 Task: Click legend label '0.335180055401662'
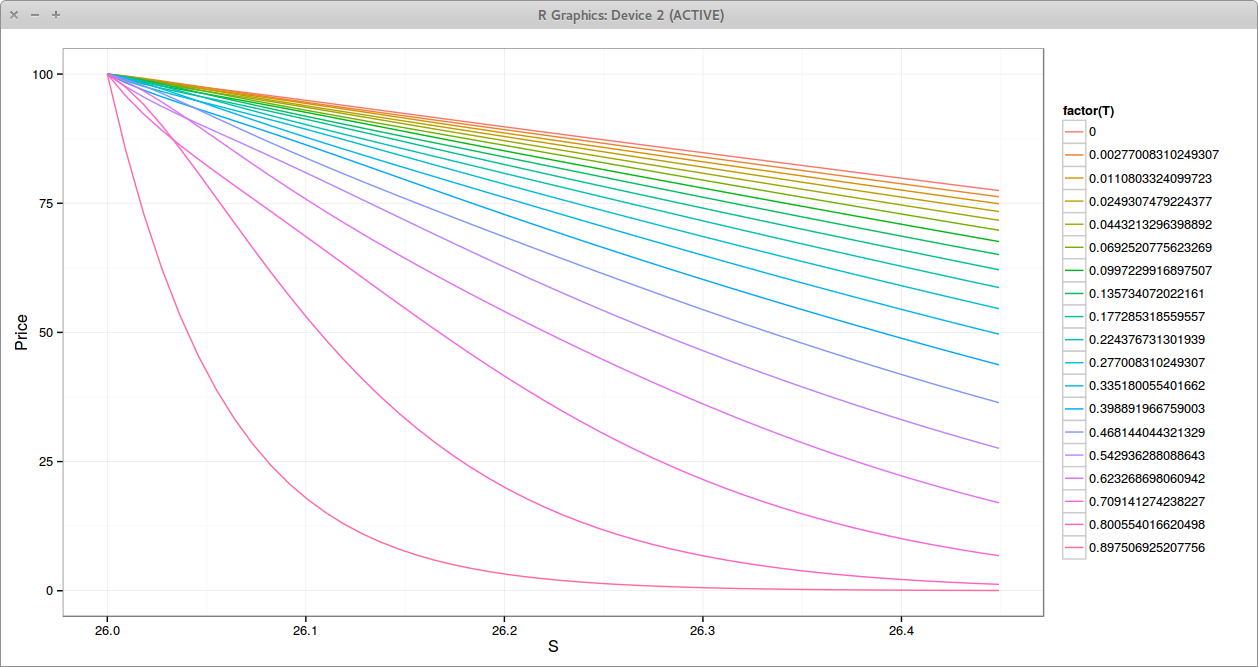[x=1147, y=385]
